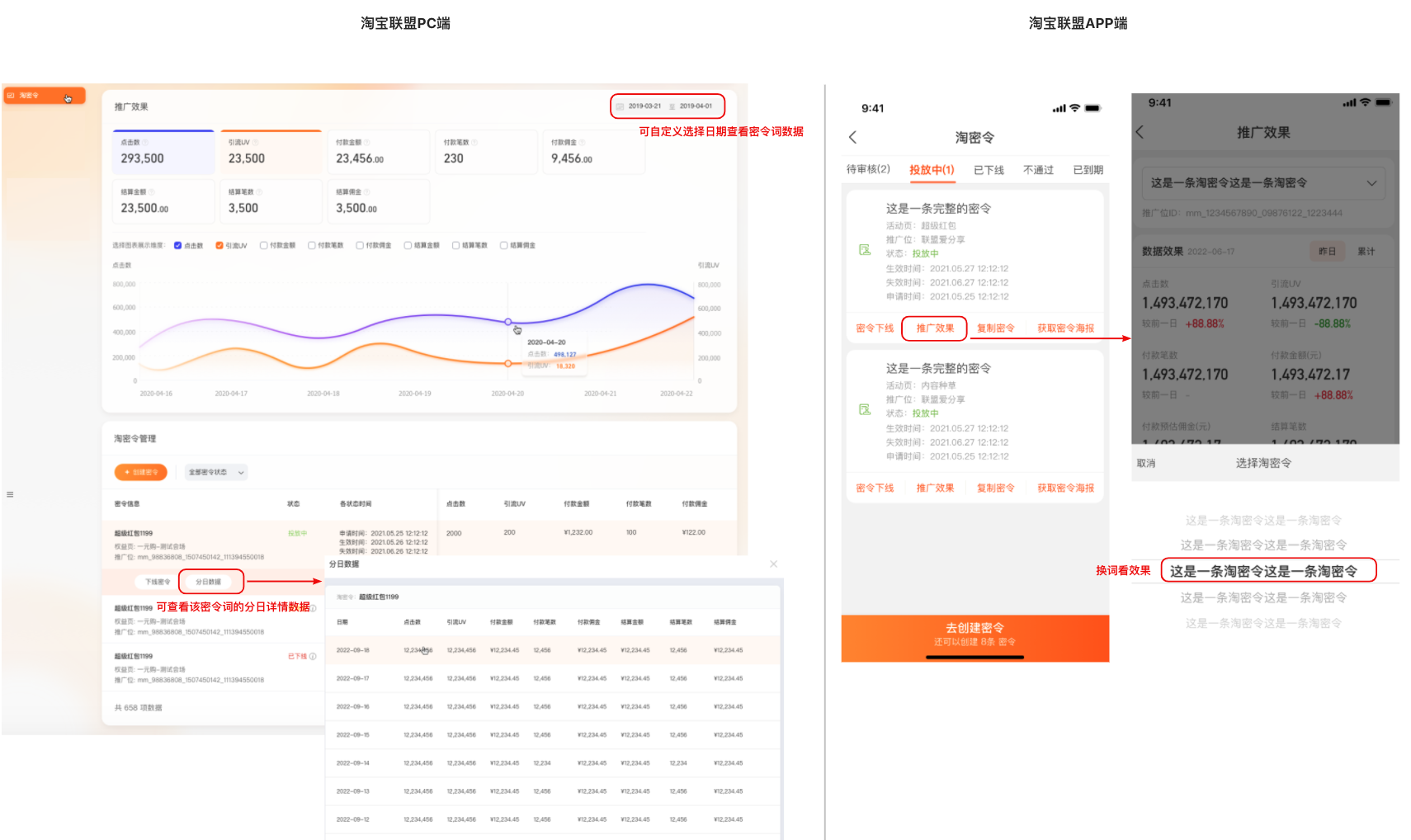Tap 获取密令海报 on the 内容种草 card
This screenshot has width=1411, height=840.
(x=1065, y=488)
